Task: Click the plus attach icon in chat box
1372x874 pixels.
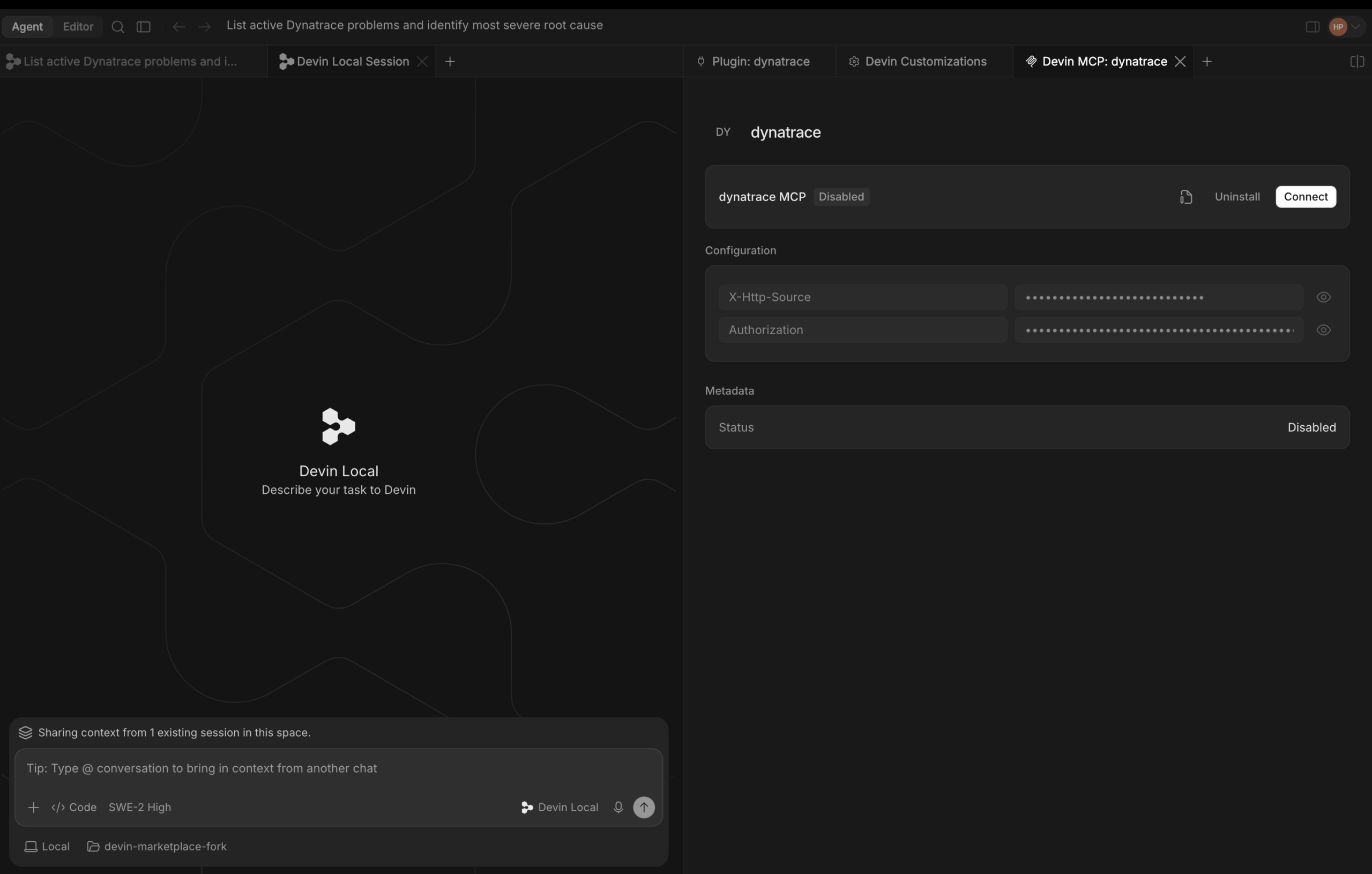Action: (x=34, y=808)
